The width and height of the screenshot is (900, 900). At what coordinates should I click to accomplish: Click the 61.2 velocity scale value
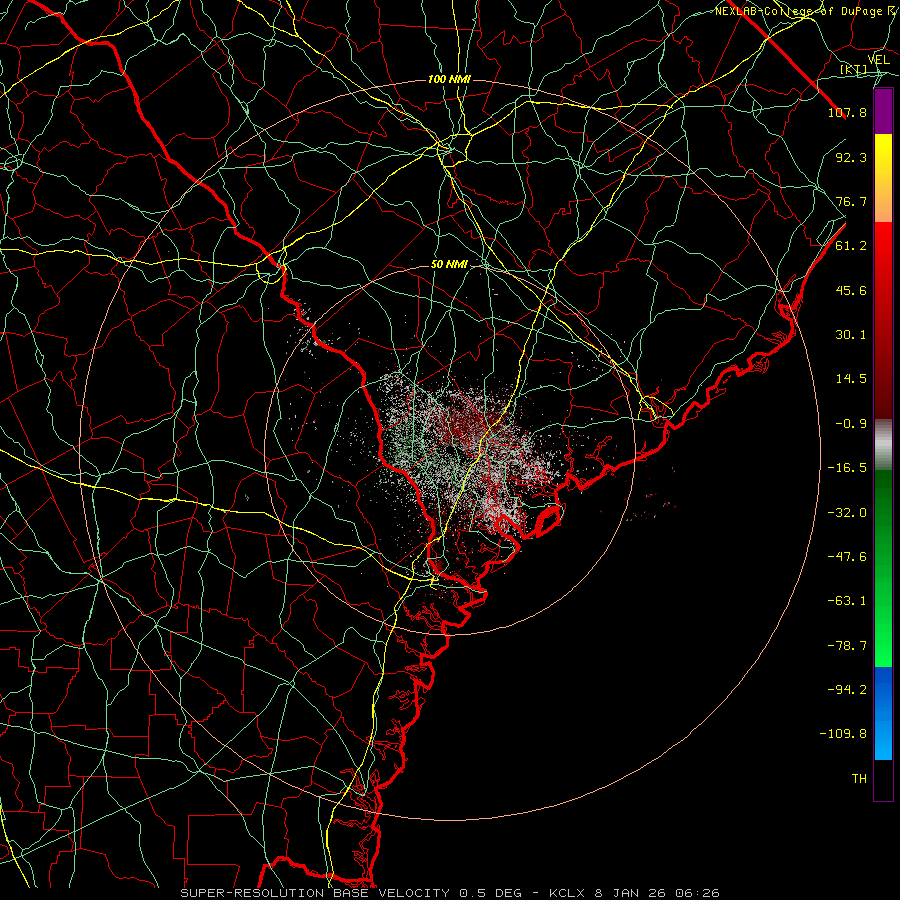tap(851, 246)
